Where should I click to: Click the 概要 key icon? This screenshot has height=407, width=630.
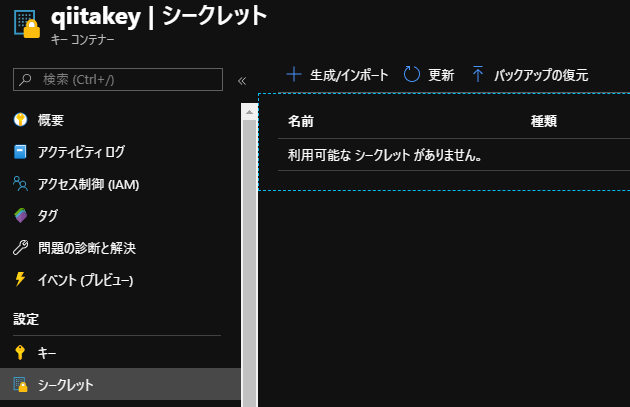click(20, 120)
